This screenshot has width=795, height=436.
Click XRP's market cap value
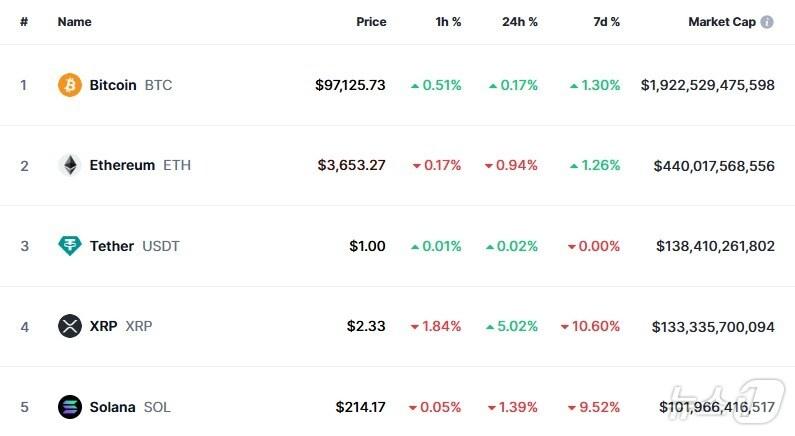click(713, 326)
